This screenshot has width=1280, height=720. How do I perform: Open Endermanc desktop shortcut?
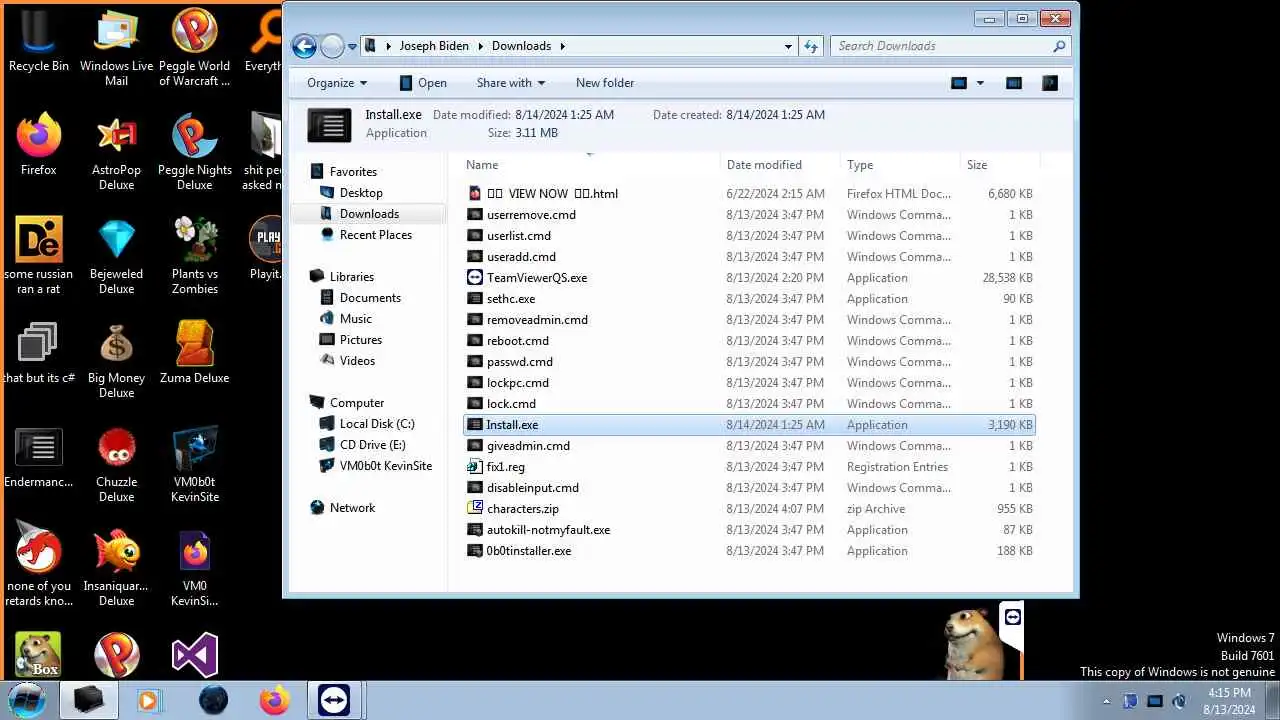click(39, 458)
